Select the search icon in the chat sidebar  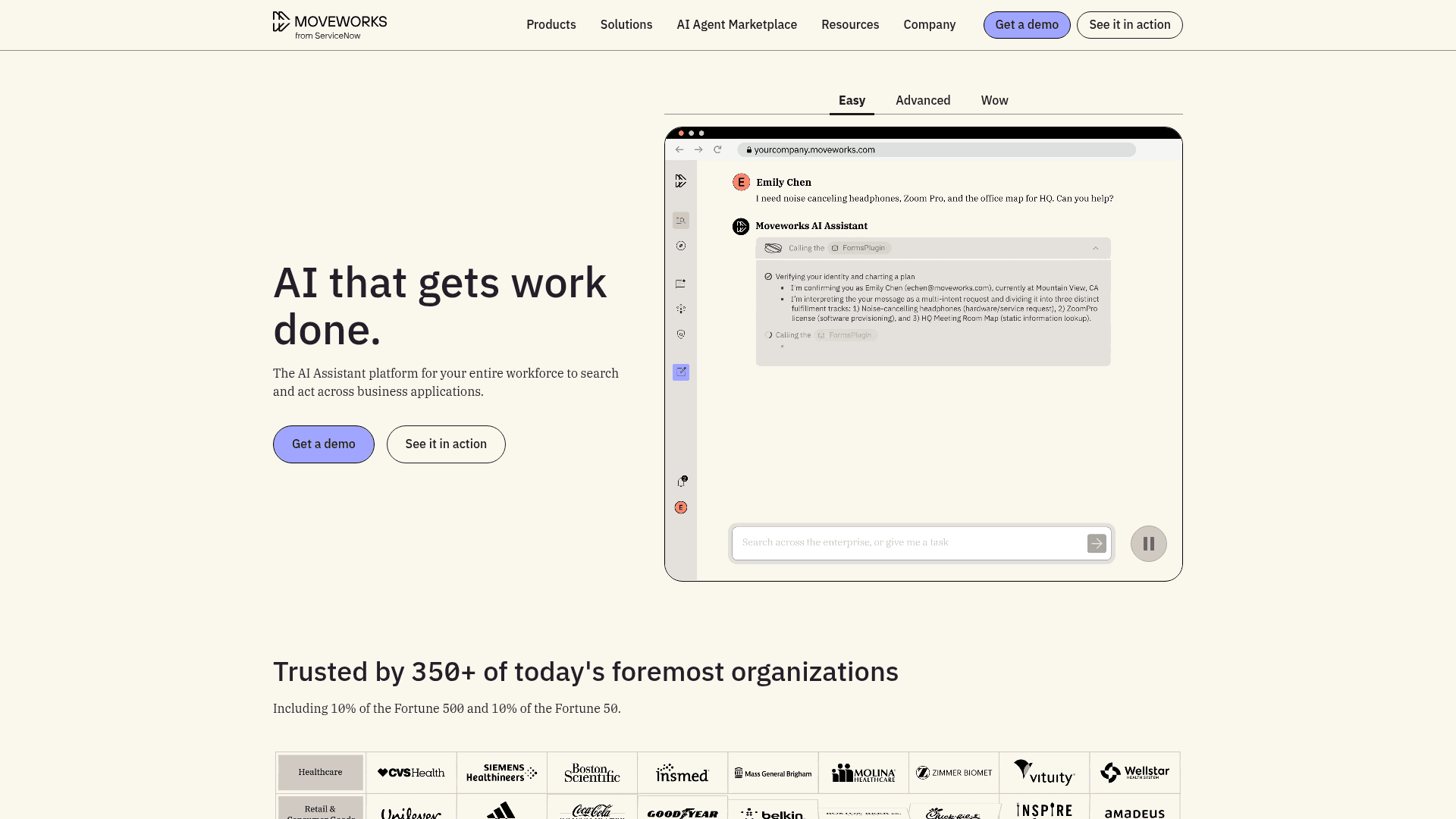[x=680, y=220]
